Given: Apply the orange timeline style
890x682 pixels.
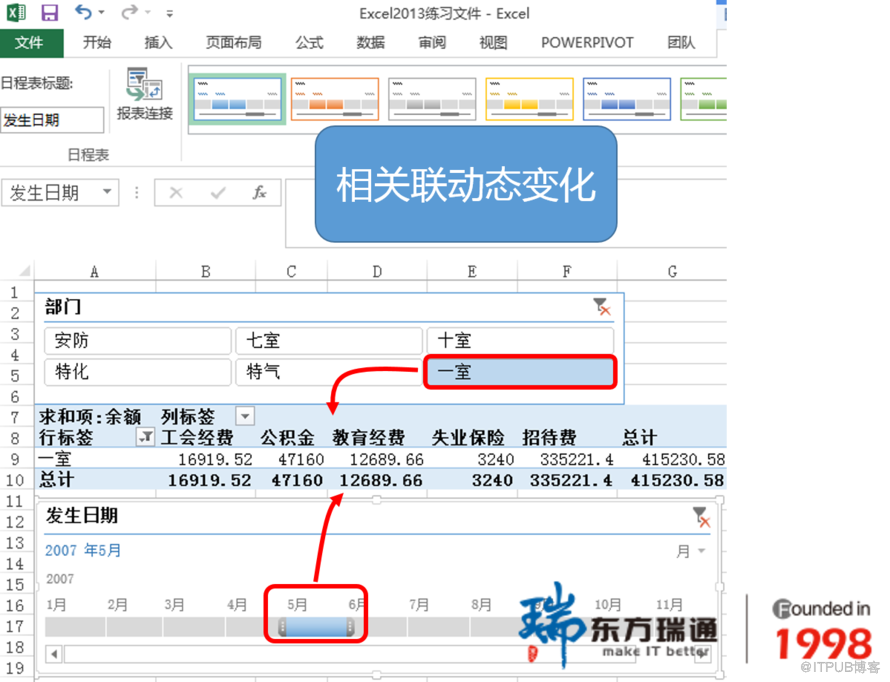Looking at the screenshot, I should (335, 99).
